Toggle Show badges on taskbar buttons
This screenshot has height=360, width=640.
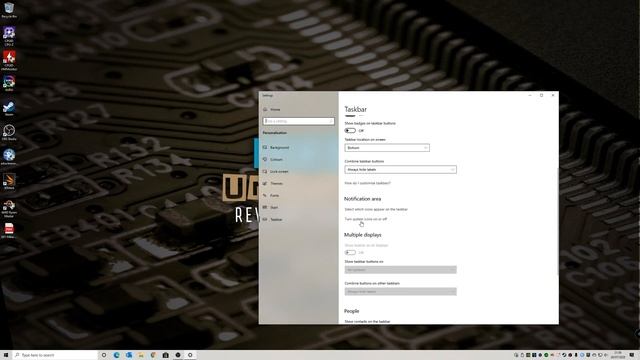pos(350,131)
